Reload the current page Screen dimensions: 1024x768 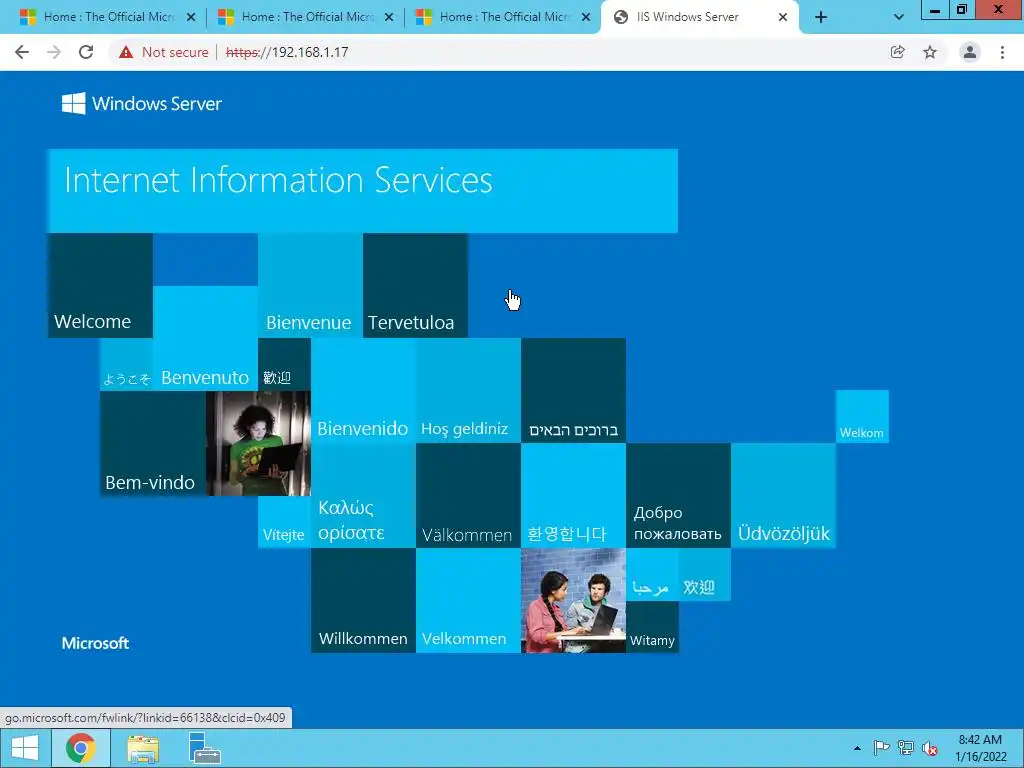point(86,52)
